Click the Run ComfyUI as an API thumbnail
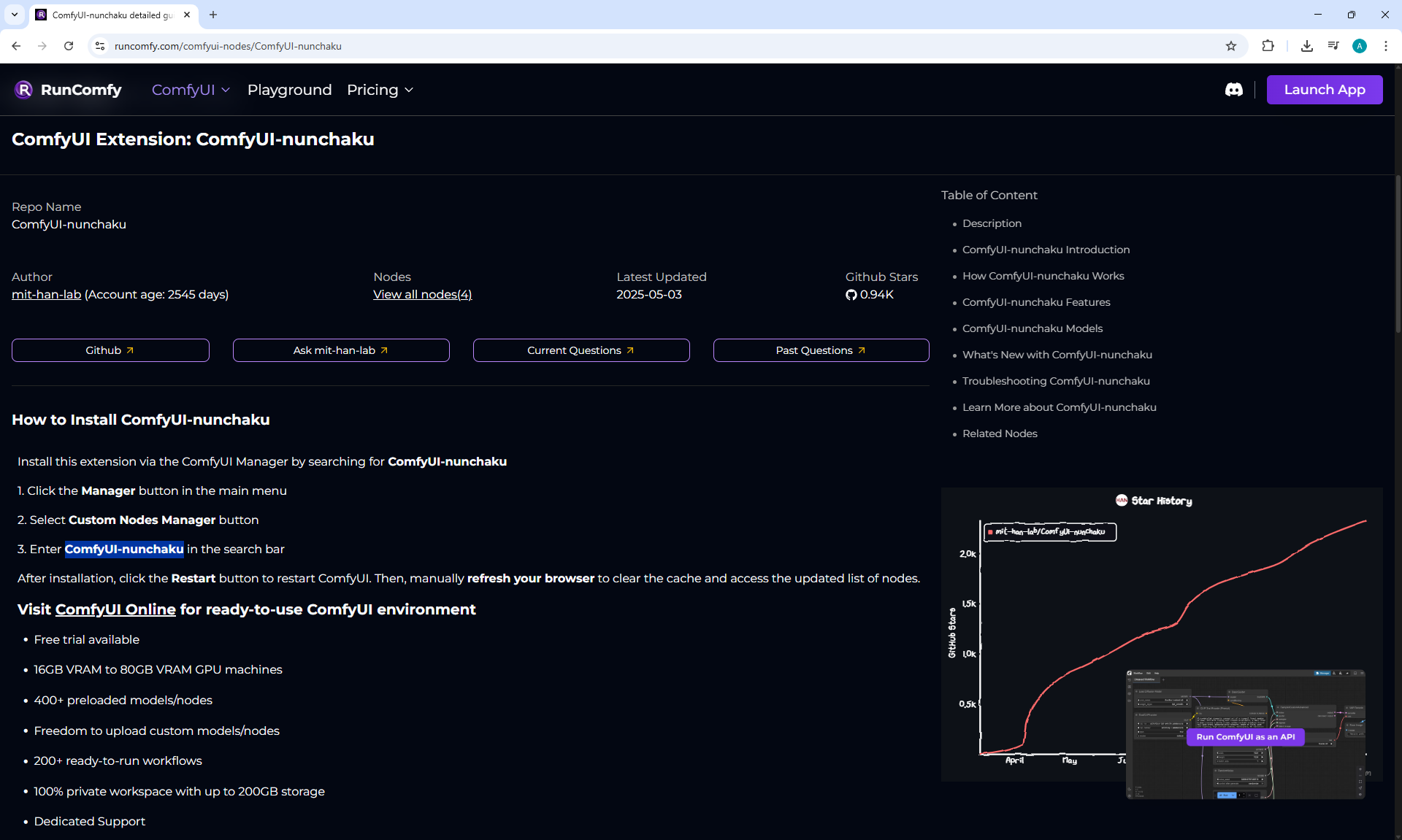 tap(1245, 735)
